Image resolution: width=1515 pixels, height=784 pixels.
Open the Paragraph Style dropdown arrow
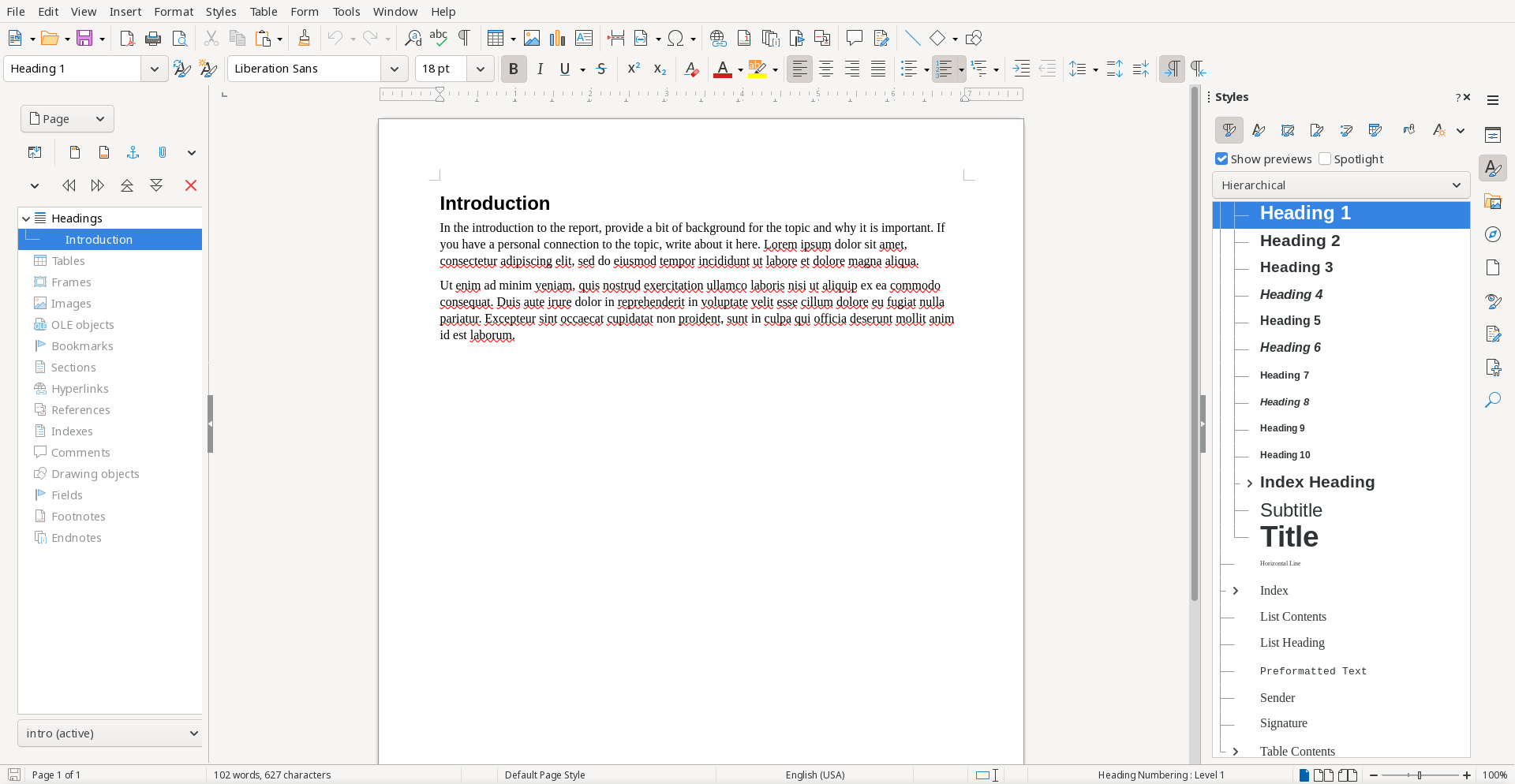coord(155,69)
